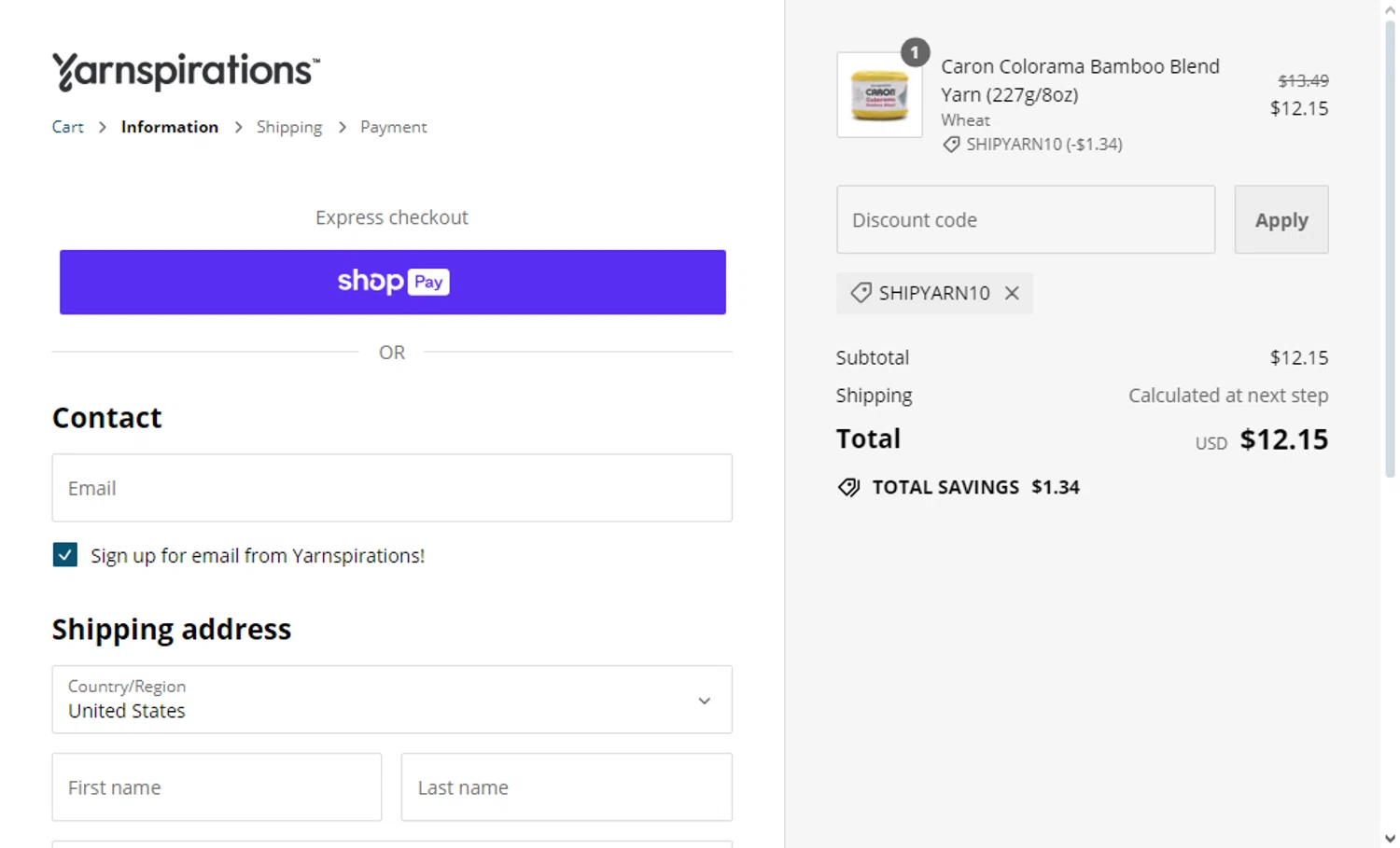Click the Email input field
This screenshot has width=1400, height=848.
pos(392,488)
